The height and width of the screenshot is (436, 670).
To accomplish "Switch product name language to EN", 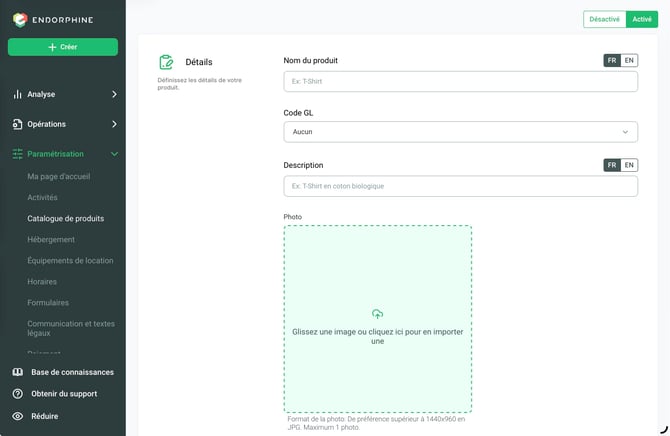I will click(x=629, y=60).
